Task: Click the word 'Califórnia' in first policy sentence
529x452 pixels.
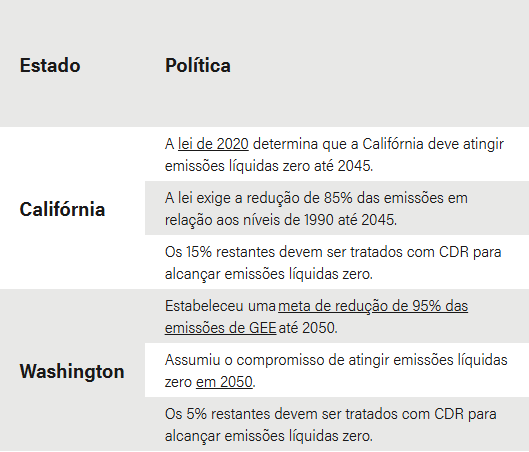Action: click(393, 144)
